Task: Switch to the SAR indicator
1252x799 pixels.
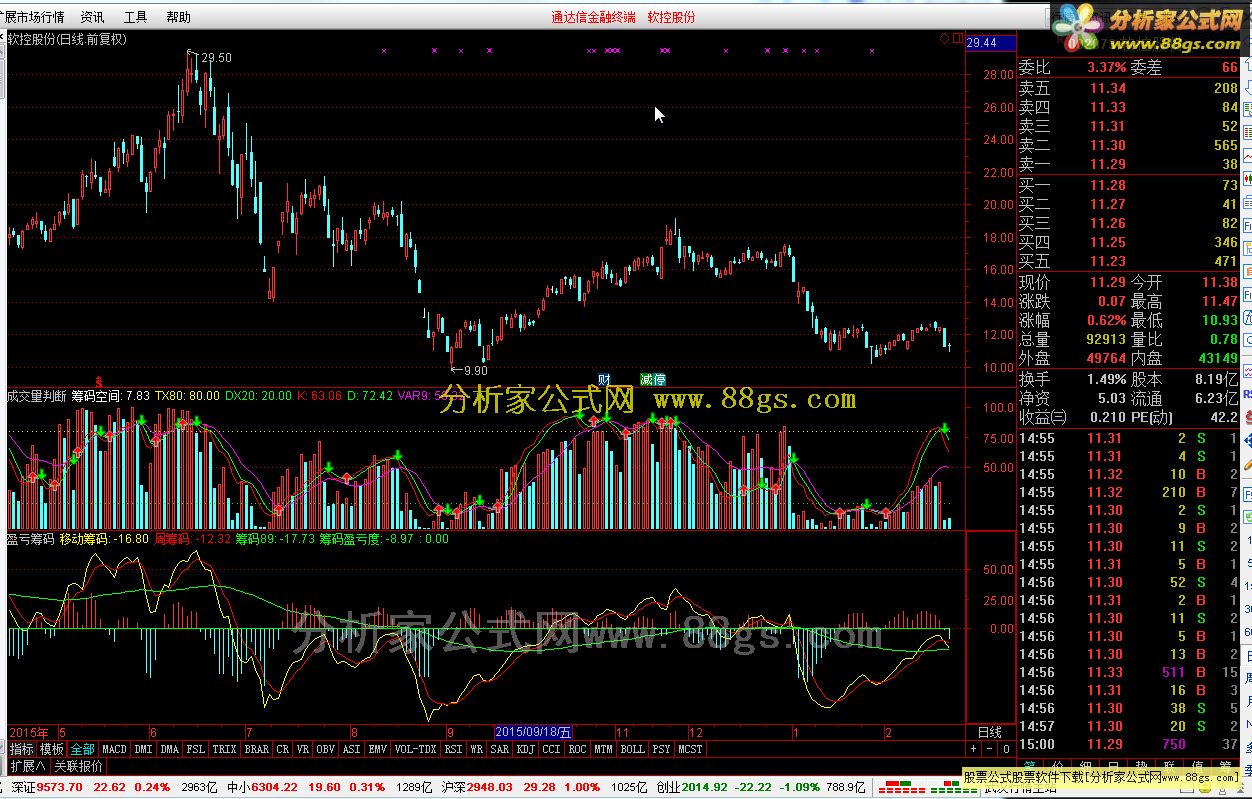Action: [x=500, y=749]
